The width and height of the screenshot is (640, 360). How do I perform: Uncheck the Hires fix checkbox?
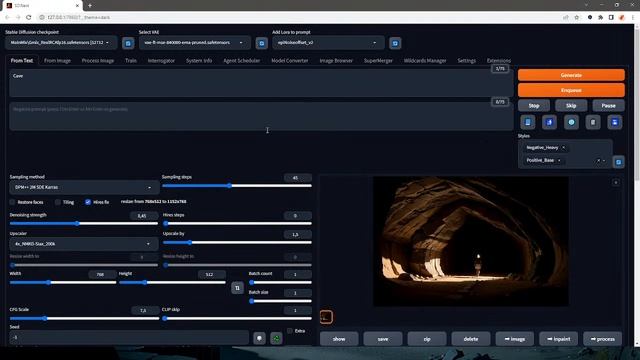coord(88,202)
